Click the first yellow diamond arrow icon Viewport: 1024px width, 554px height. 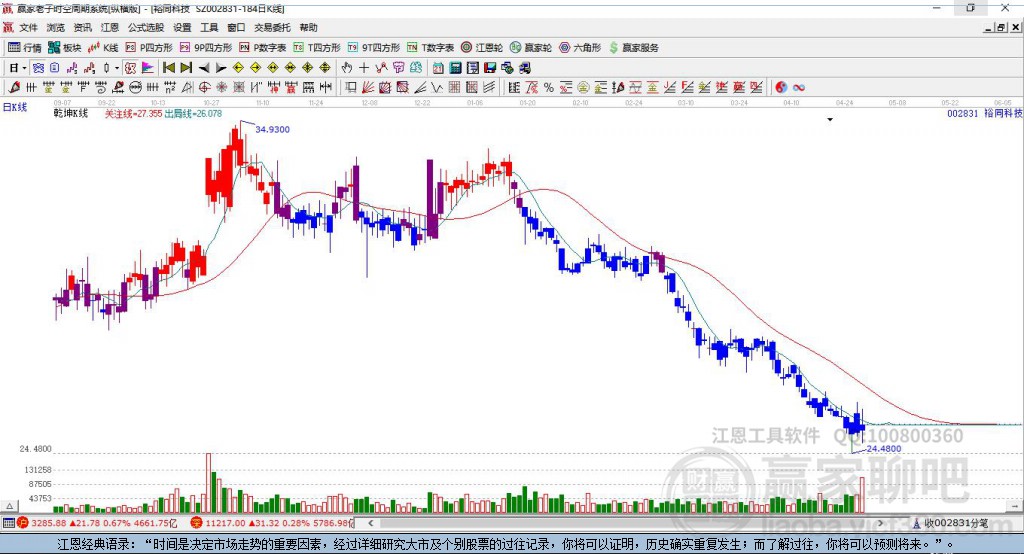[238, 67]
